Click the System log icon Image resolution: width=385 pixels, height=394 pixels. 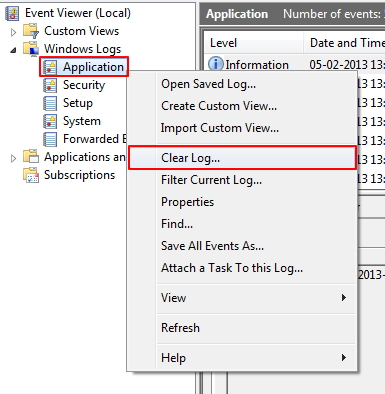pyautogui.click(x=50, y=121)
